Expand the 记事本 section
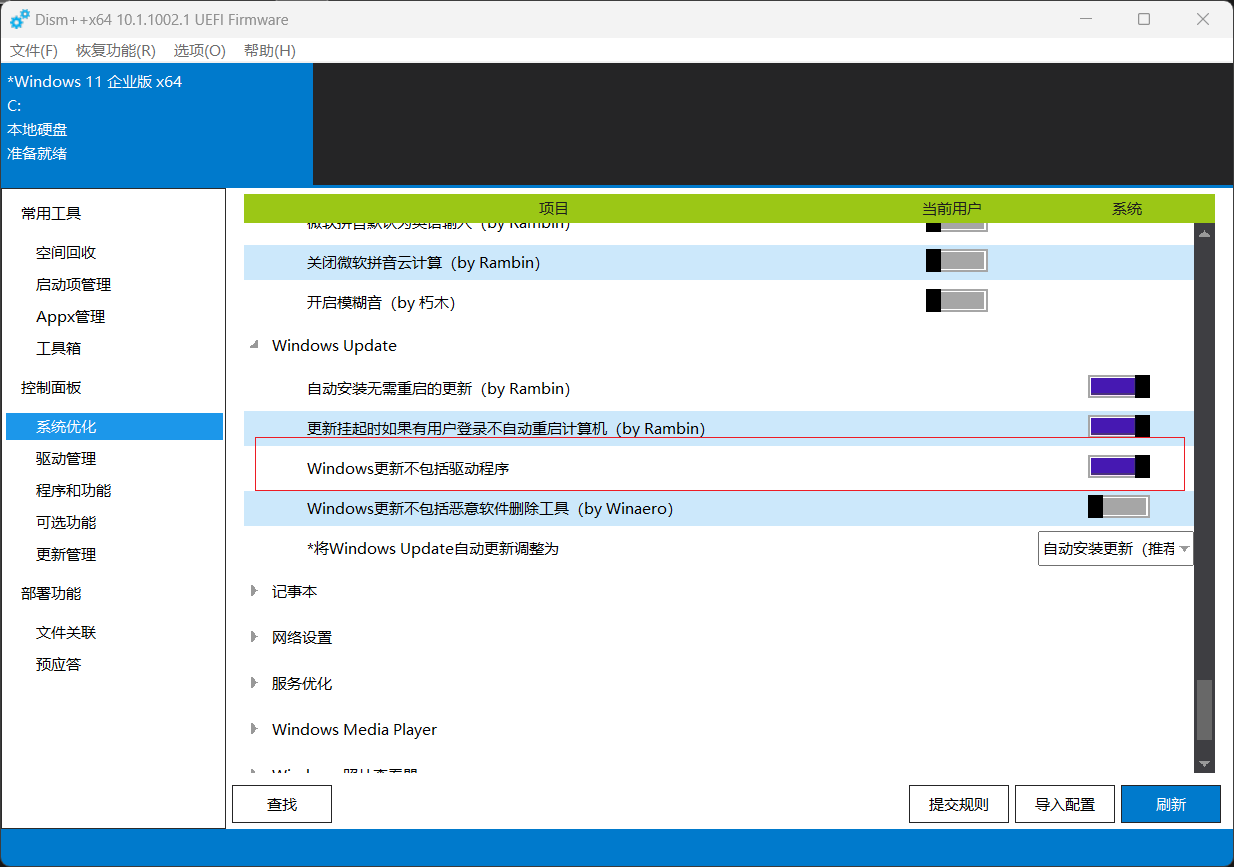 pos(254,591)
